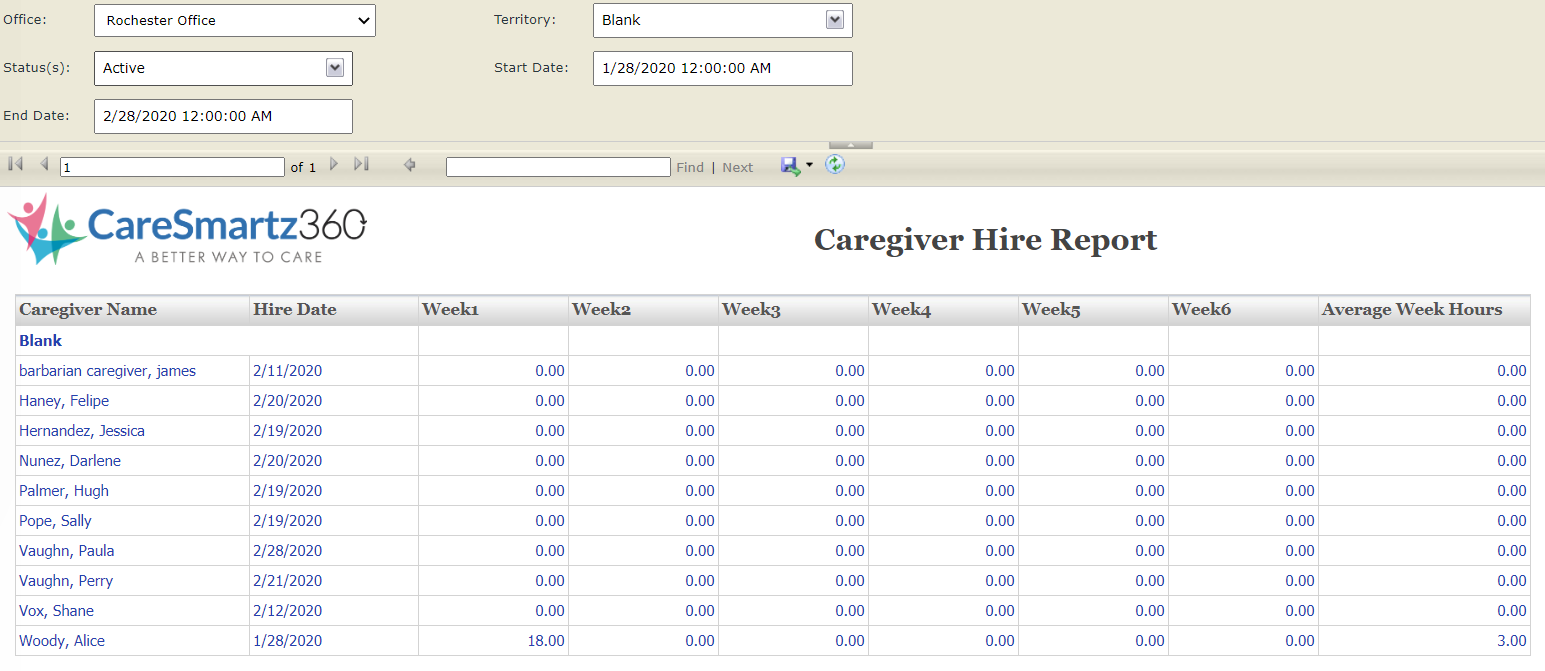Jump to last report page
The height and width of the screenshot is (671, 1545).
pyautogui.click(x=361, y=164)
